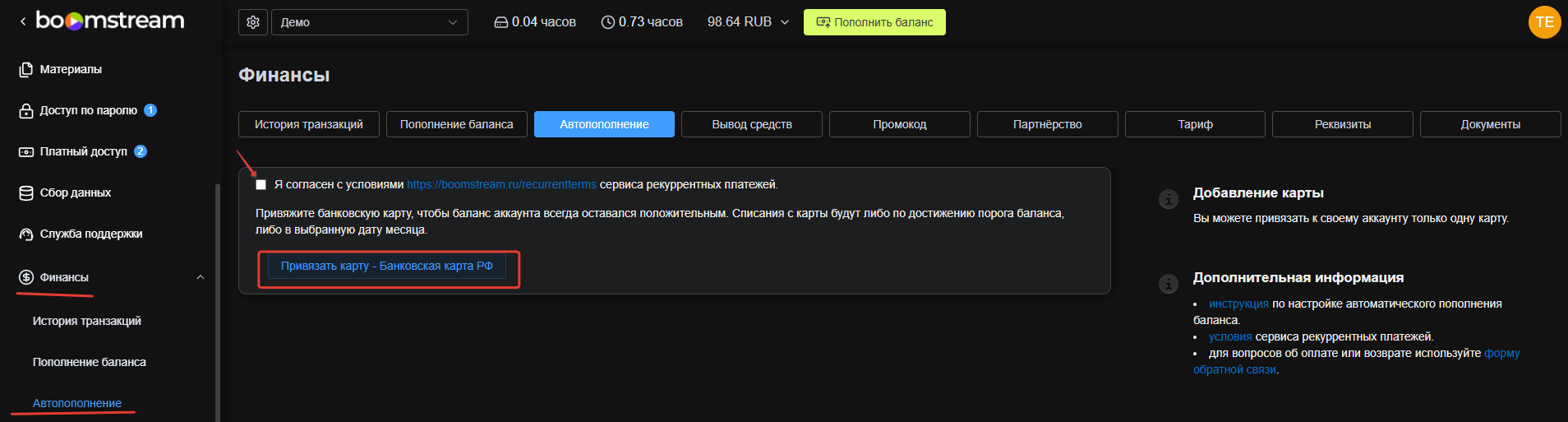Click the sidebar vertical scrollbar
This screenshot has height=422, width=1568.
pos(218,302)
